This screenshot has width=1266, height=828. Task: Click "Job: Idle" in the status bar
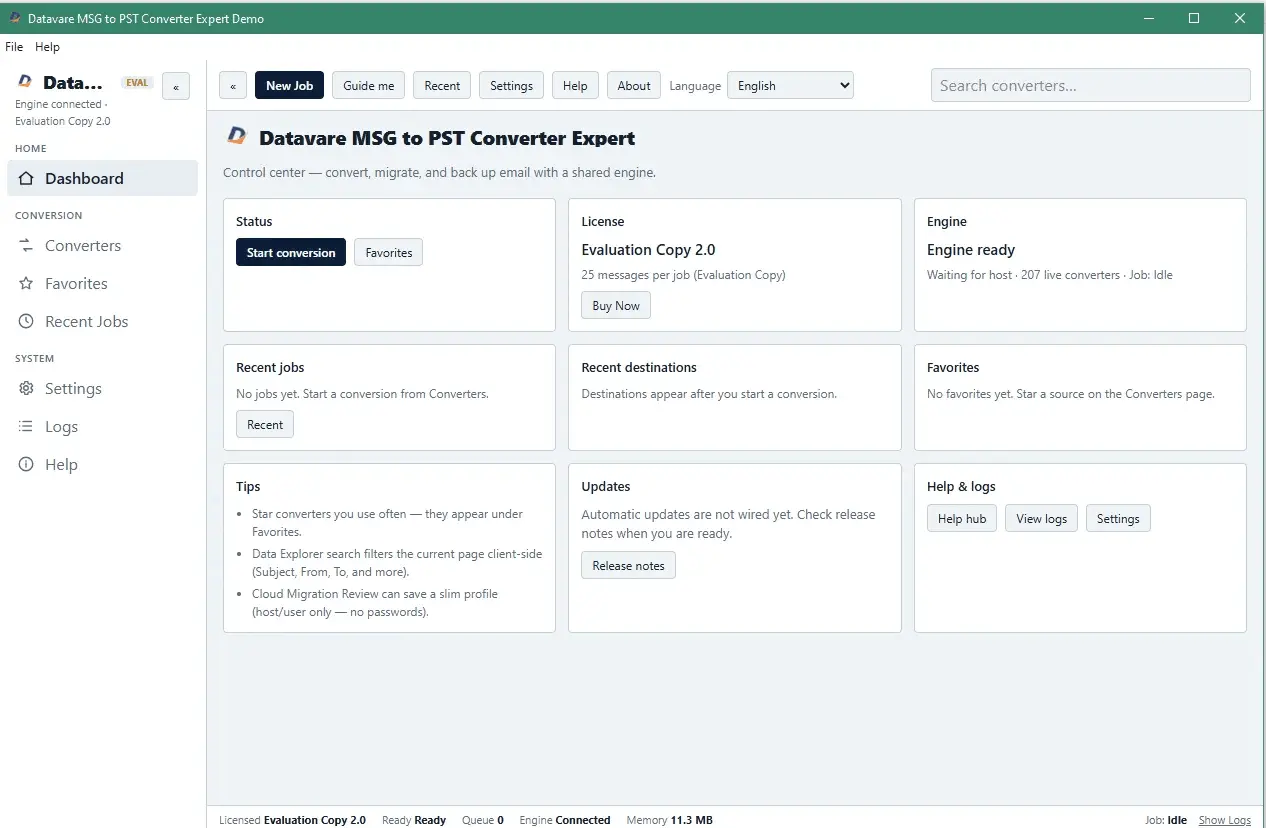pos(1166,820)
